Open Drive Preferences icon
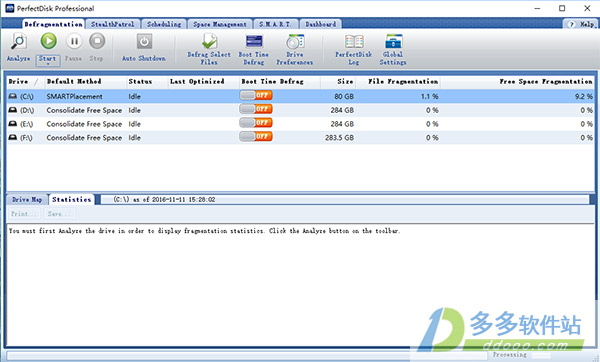Image resolution: width=600 pixels, height=362 pixels. (295, 42)
